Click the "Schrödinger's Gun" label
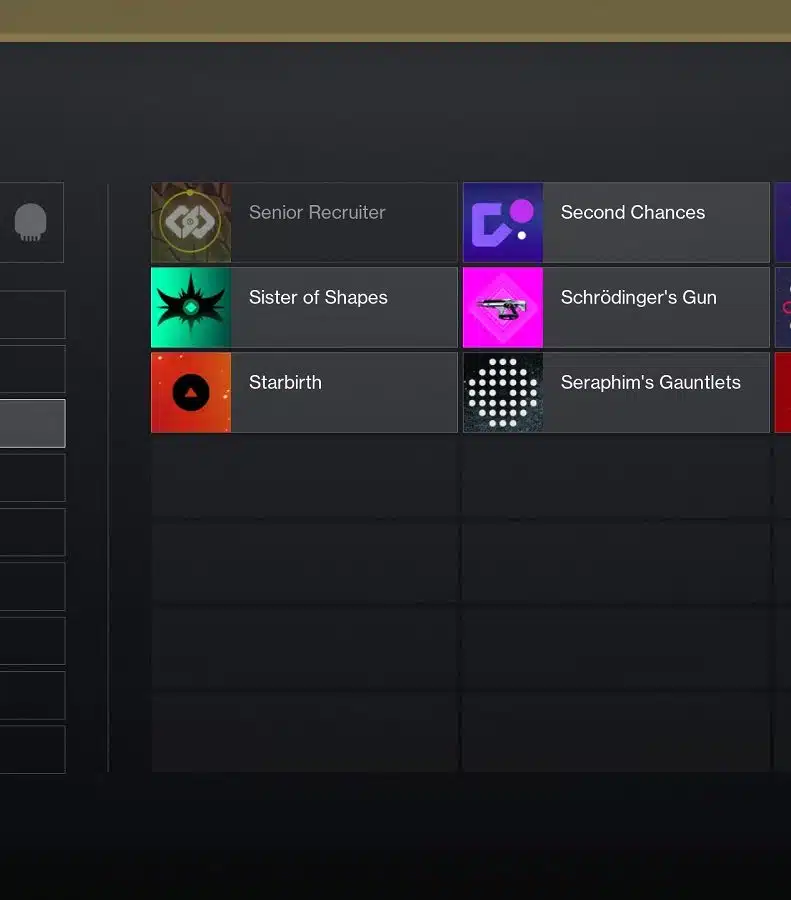 (x=638, y=297)
